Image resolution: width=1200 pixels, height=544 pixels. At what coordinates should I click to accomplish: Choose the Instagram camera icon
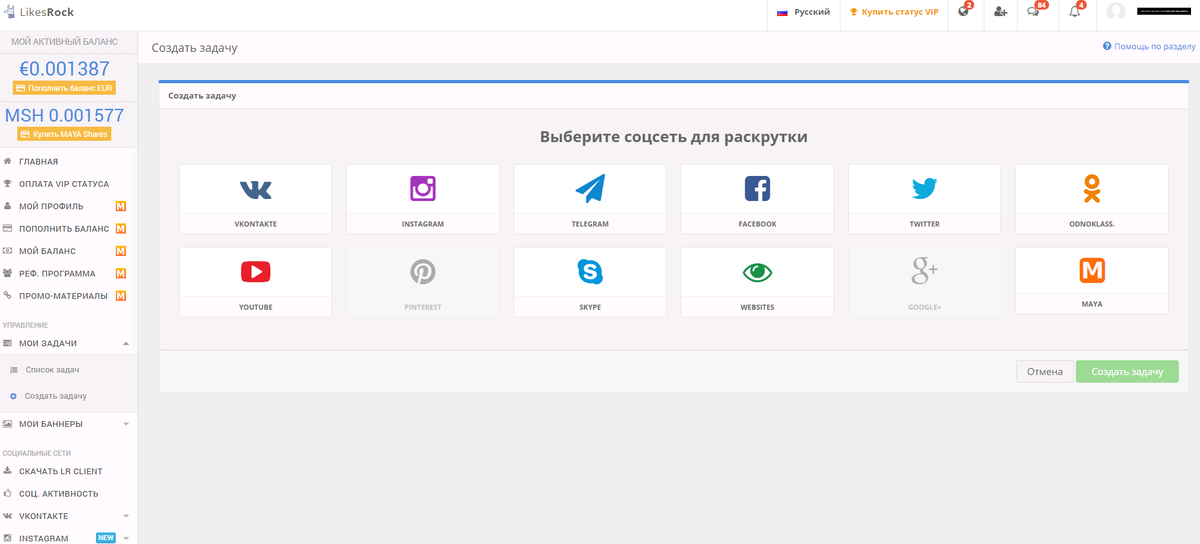tap(423, 188)
